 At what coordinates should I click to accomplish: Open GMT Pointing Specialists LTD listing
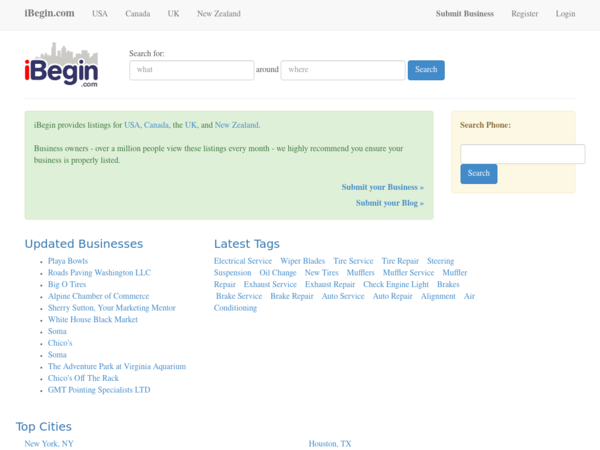pyautogui.click(x=99, y=390)
